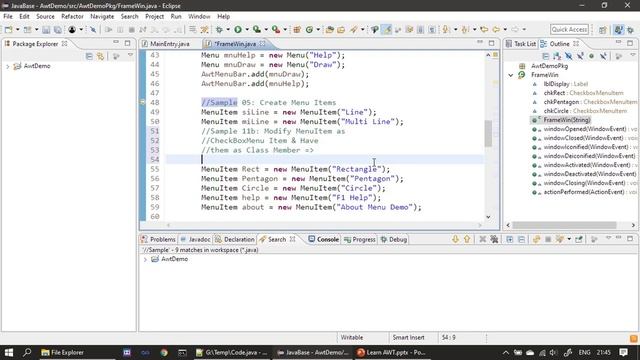The width and height of the screenshot is (640, 360).
Task: Toggle Sort in Outline toolbar
Action: point(557,56)
